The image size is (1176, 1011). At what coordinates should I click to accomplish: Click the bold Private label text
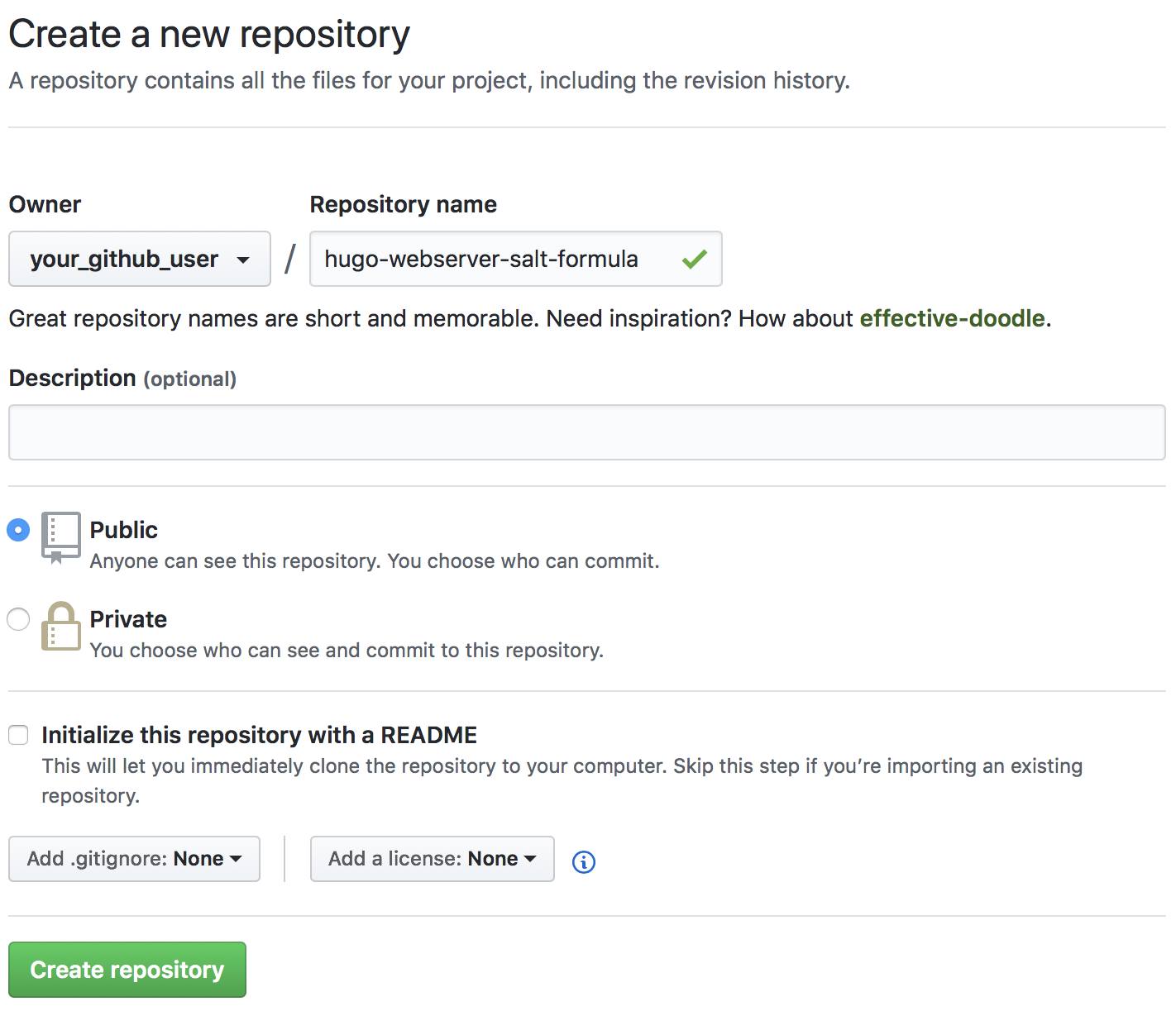[x=128, y=619]
